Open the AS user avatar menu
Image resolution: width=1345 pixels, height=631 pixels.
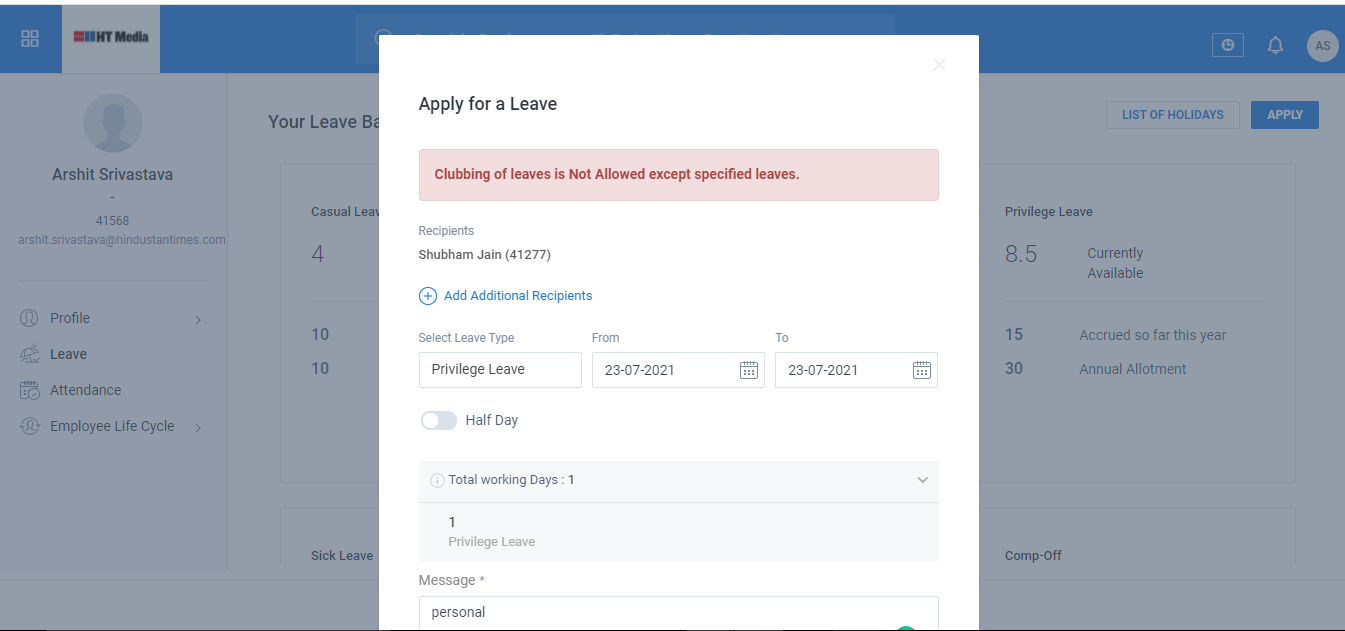(1322, 46)
